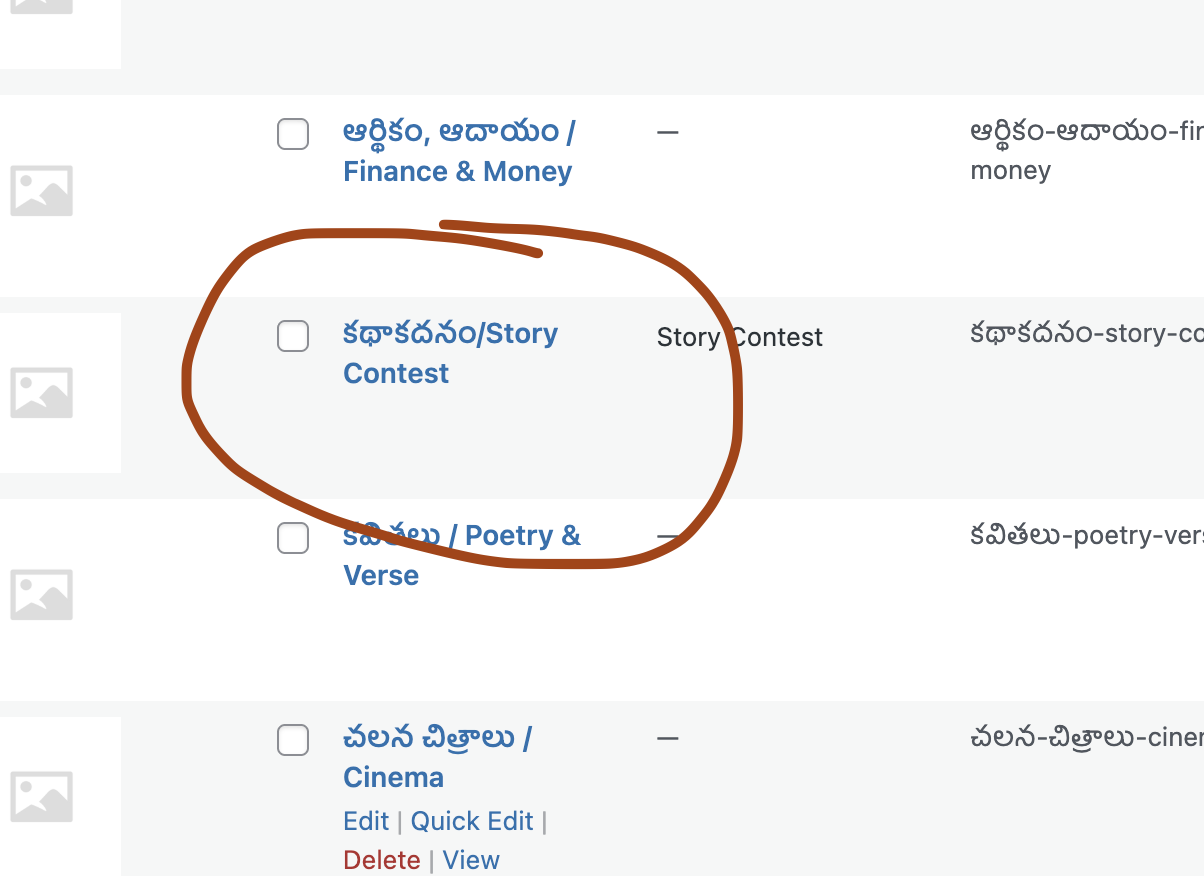Delete the Cinema category
The image size is (1204, 876).
381,860
